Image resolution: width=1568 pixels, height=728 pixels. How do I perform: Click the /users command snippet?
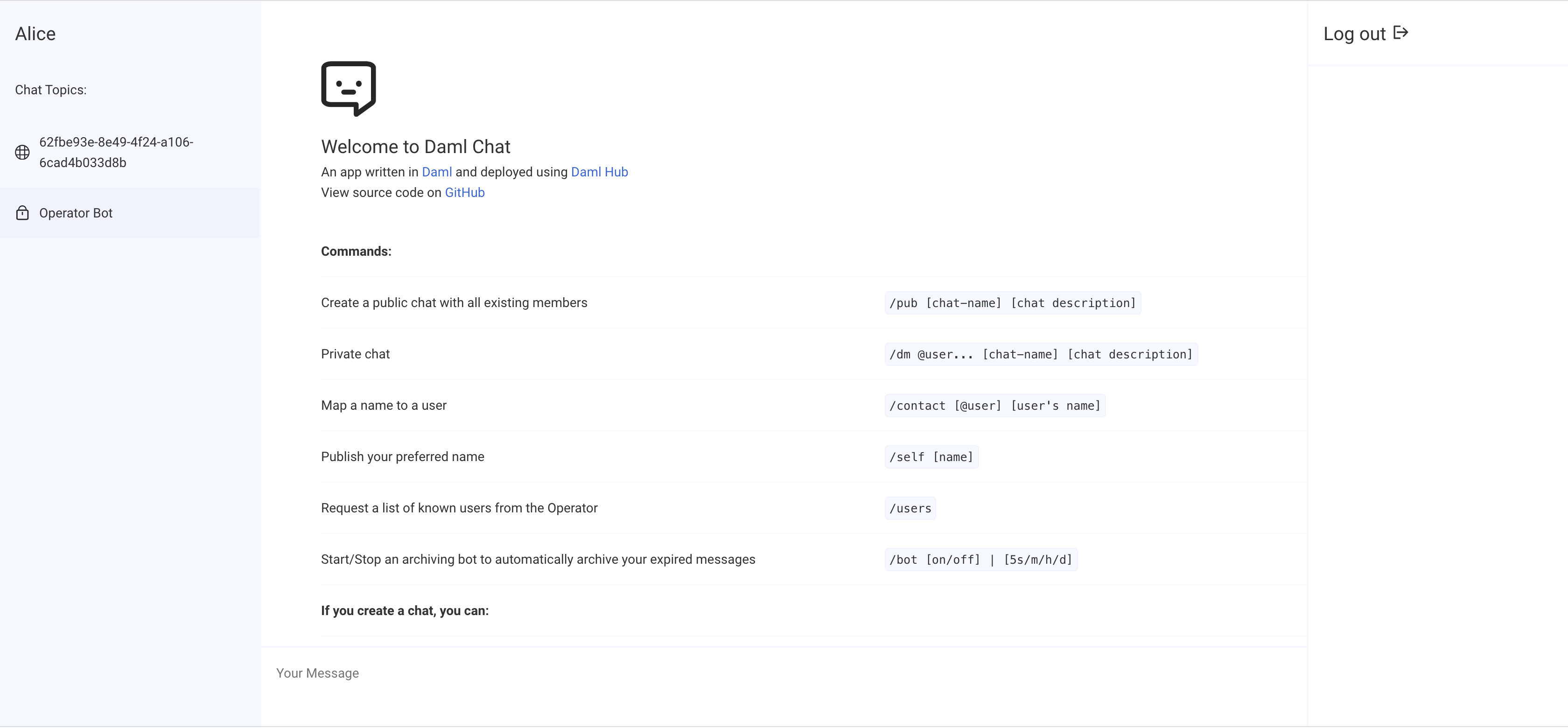coord(910,508)
